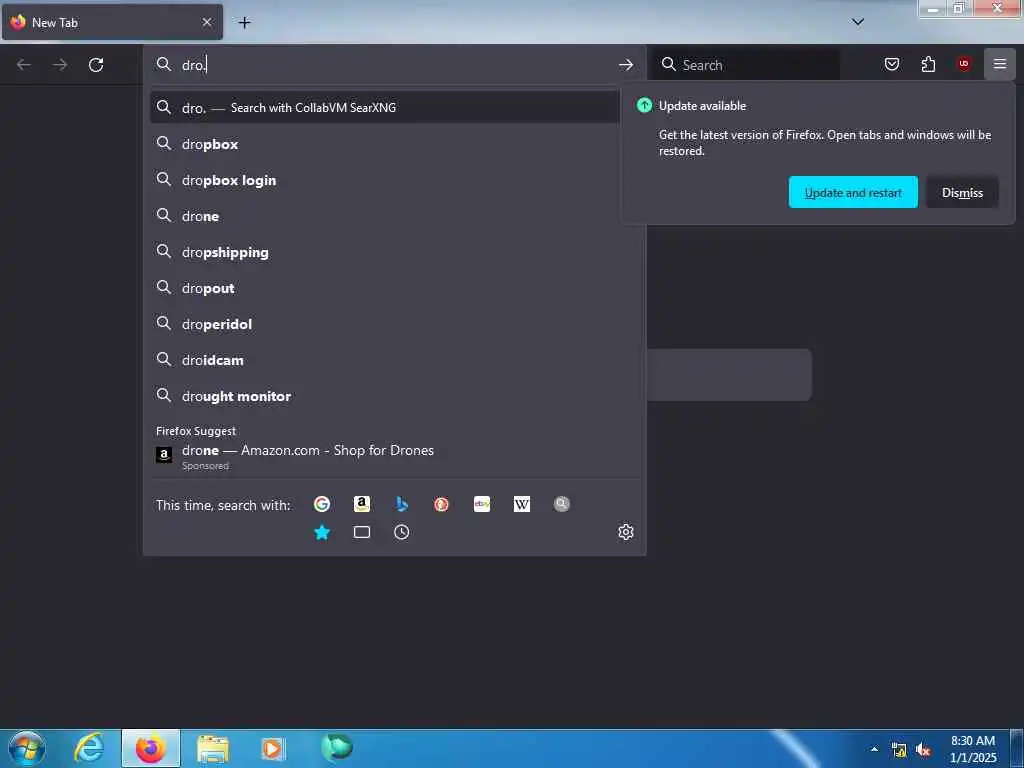Select the gray magnifier search engine icon

click(562, 504)
